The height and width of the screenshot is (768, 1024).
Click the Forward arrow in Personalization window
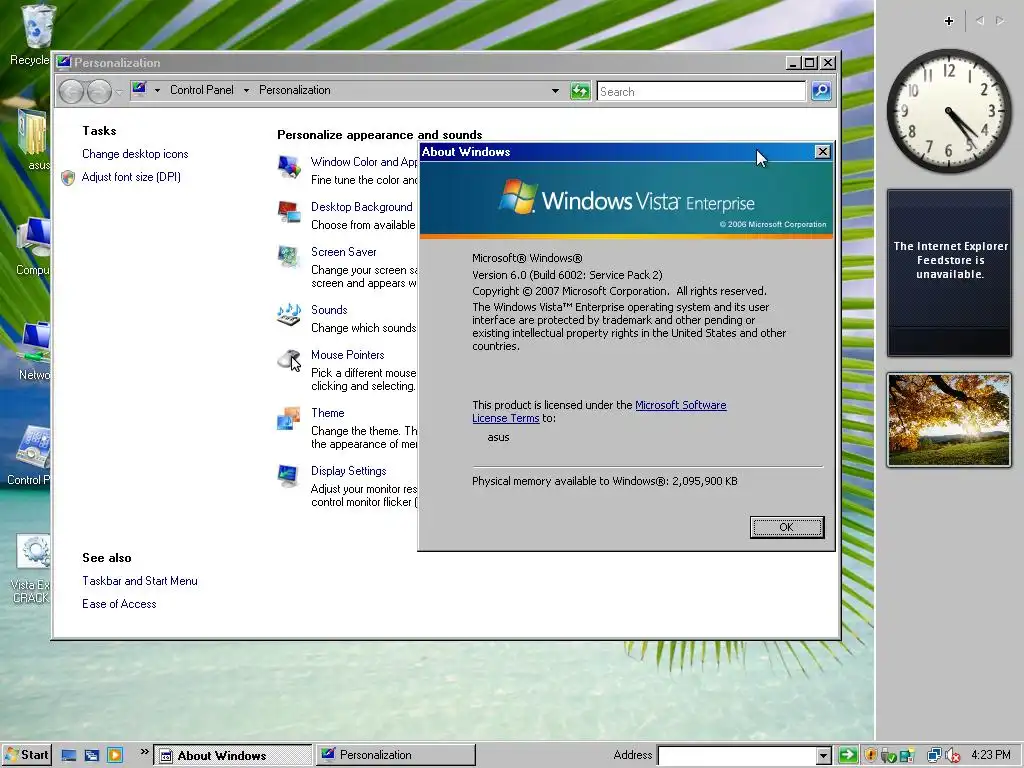click(99, 91)
